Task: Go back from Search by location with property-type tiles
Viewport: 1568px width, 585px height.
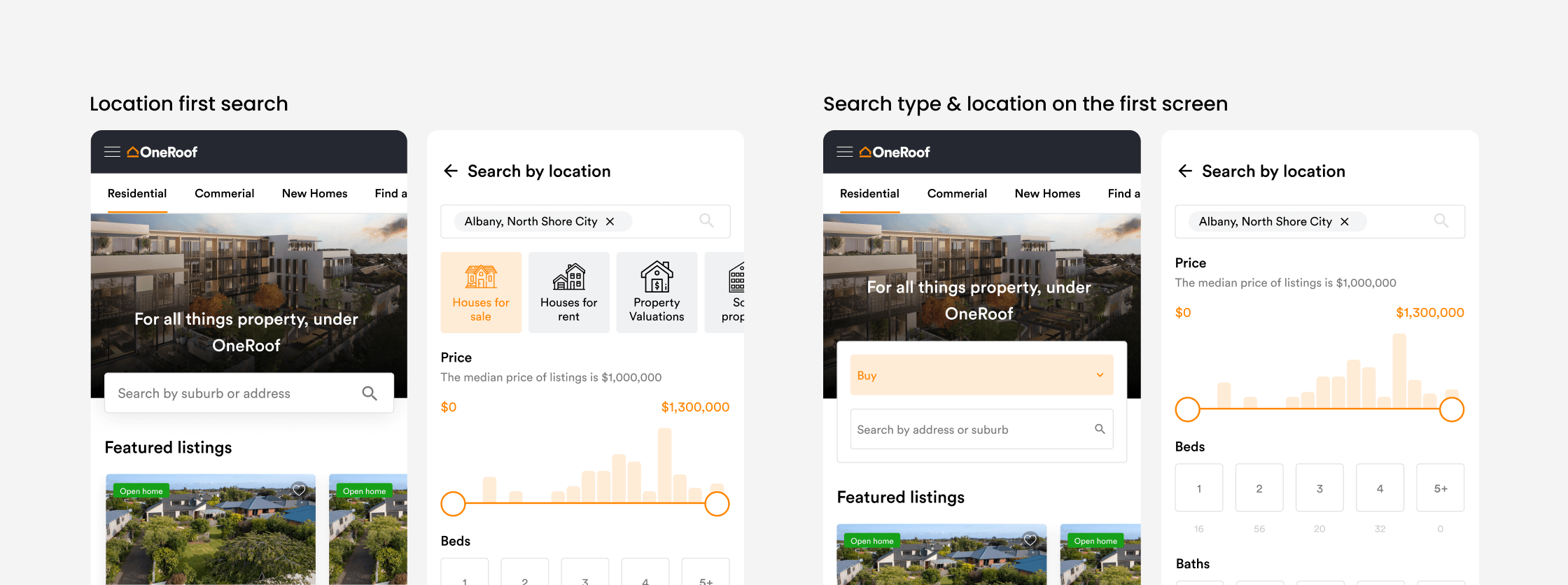Action: coord(451,171)
